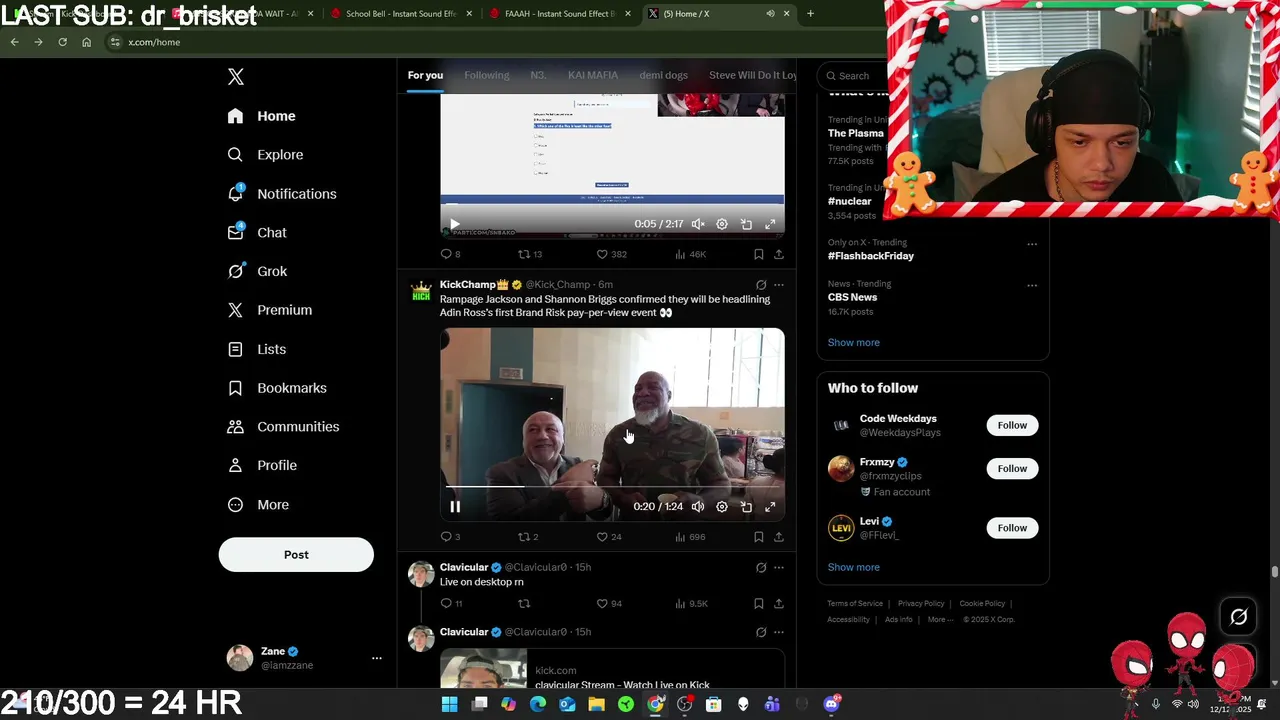Image resolution: width=1280 pixels, height=720 pixels.
Task: Open Bookmarks in the sidebar
Action: [277, 388]
